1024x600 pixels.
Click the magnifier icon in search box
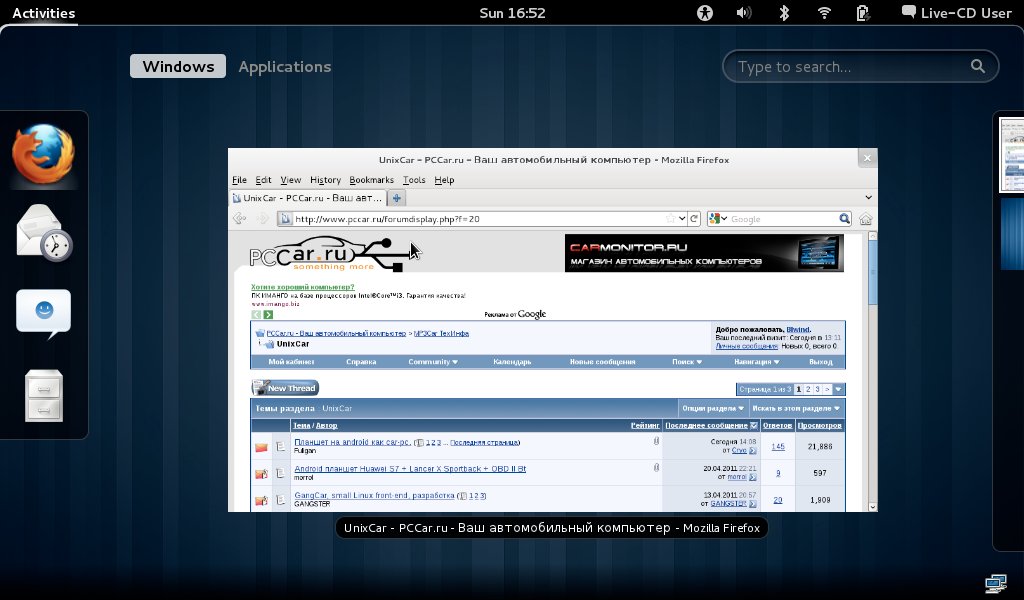977,67
